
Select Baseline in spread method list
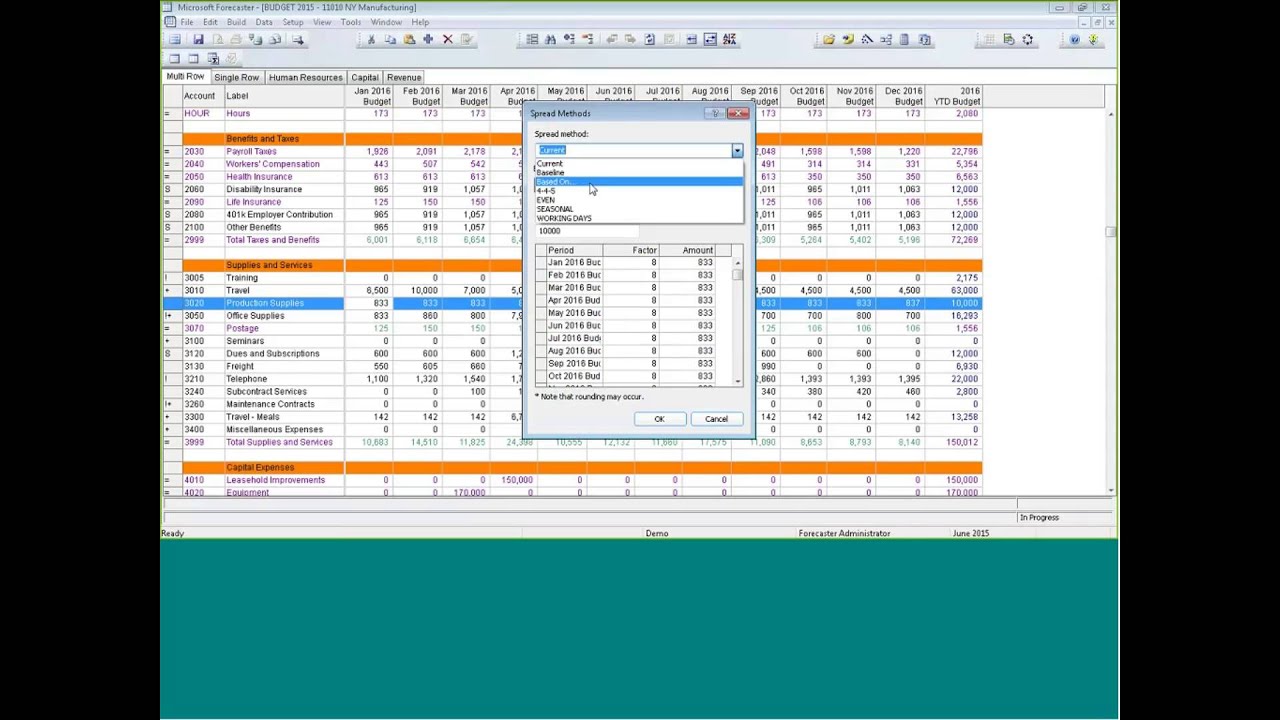639,172
